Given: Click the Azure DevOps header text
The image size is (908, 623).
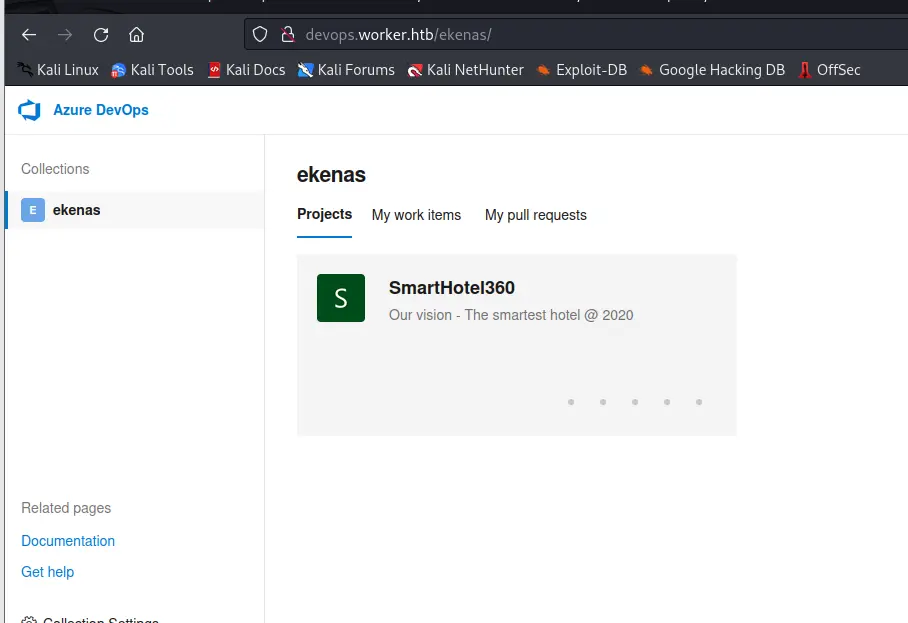Looking at the screenshot, I should tap(101, 110).
